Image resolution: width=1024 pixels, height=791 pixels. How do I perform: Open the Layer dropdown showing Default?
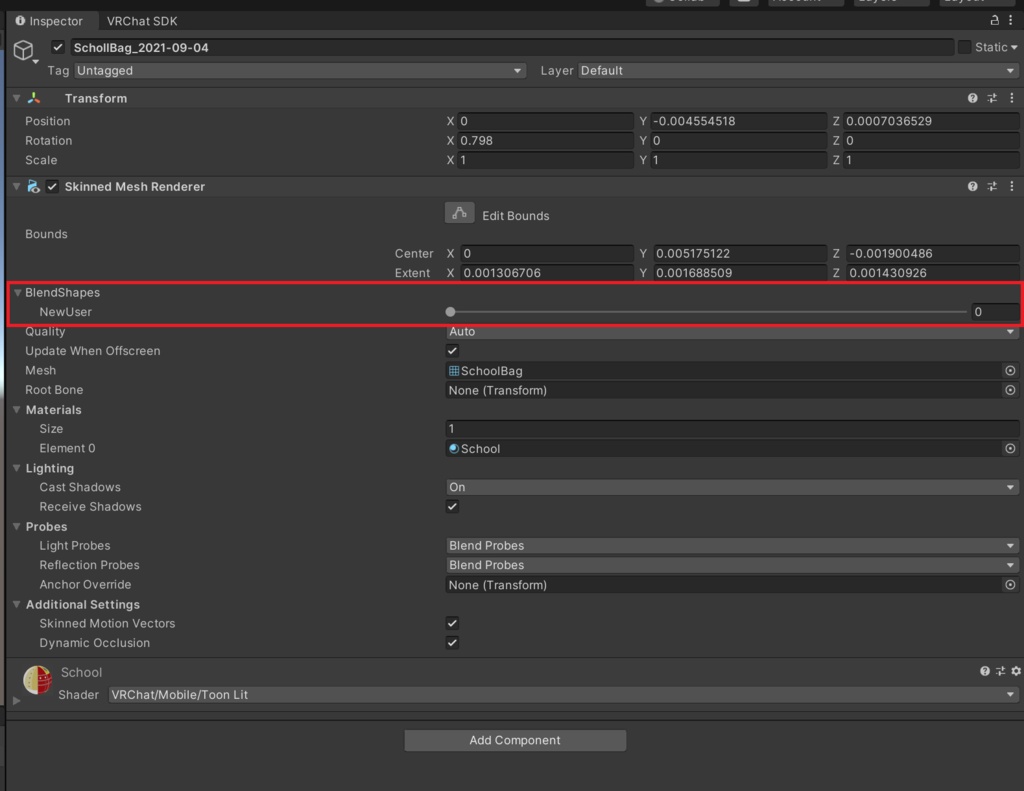(798, 71)
